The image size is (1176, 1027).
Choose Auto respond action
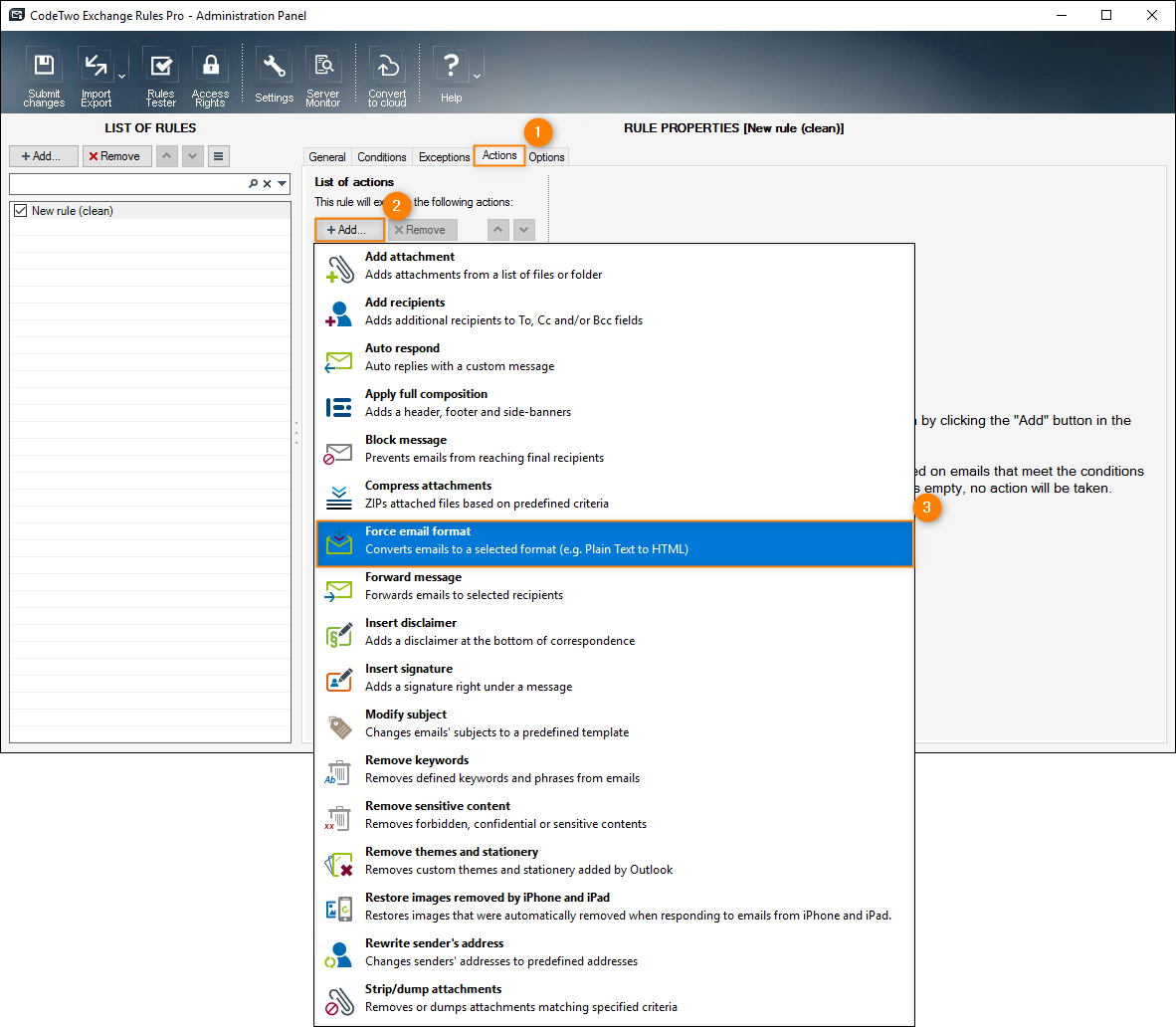click(614, 358)
